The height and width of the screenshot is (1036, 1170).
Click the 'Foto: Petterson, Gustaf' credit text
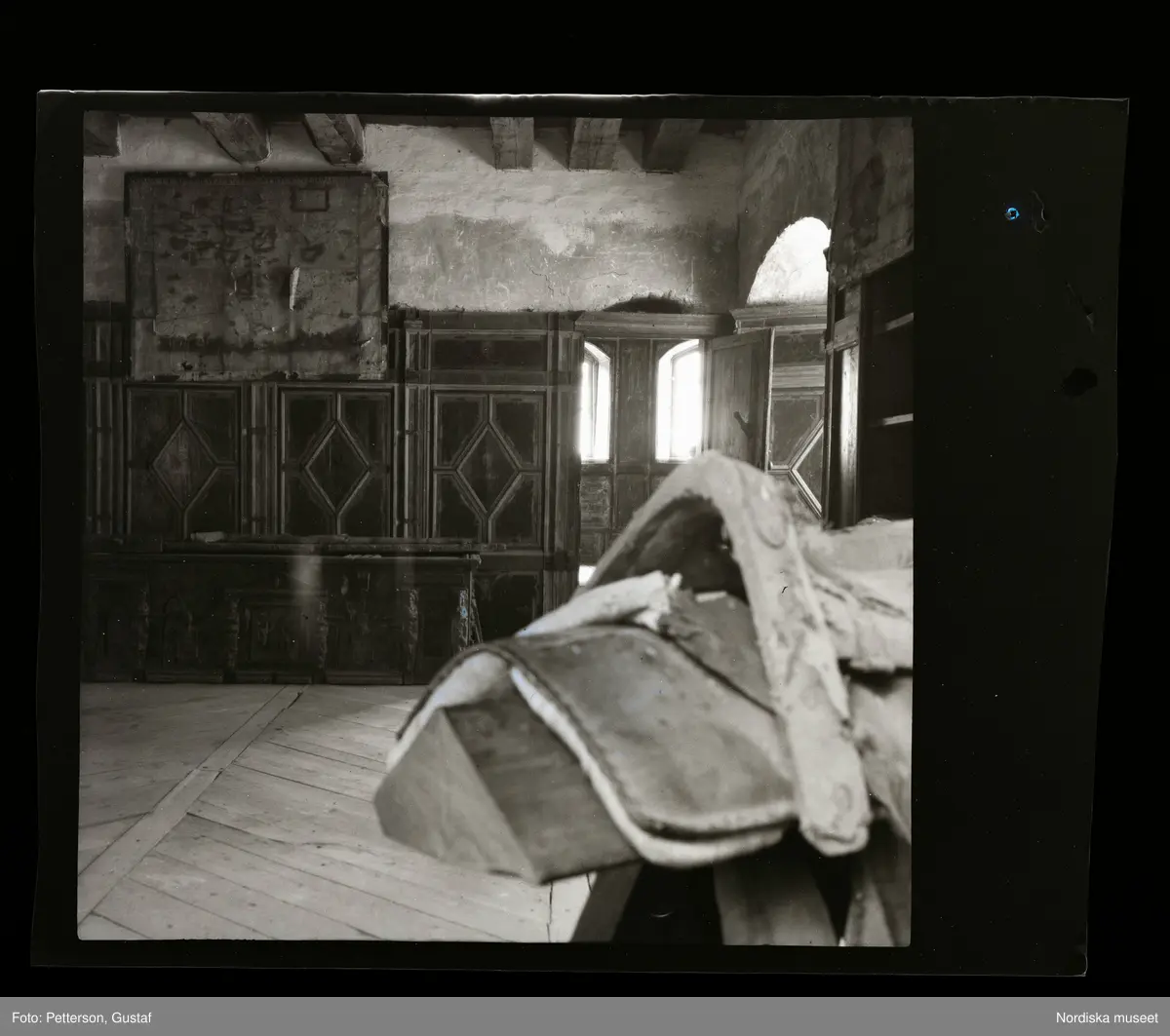72,1017
